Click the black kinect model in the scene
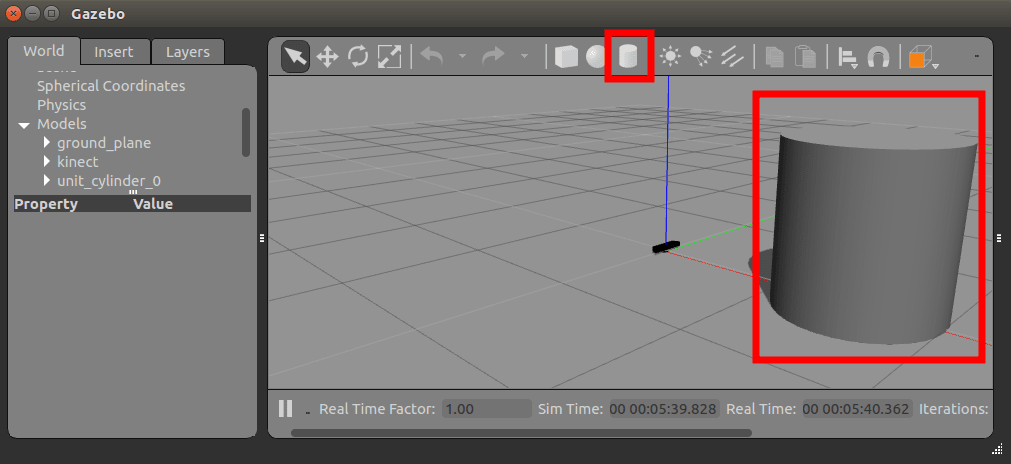 click(x=665, y=247)
